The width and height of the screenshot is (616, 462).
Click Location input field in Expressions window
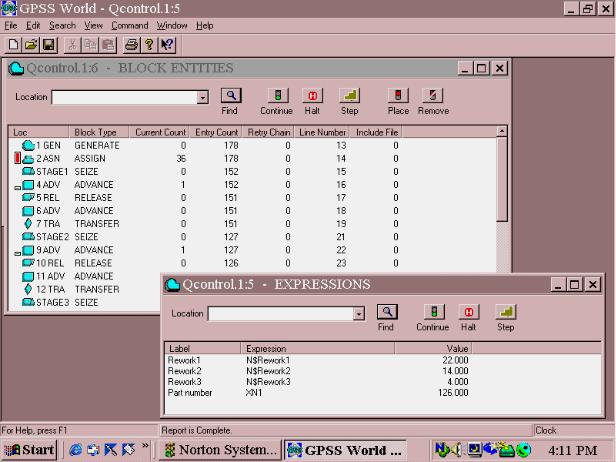(x=280, y=314)
